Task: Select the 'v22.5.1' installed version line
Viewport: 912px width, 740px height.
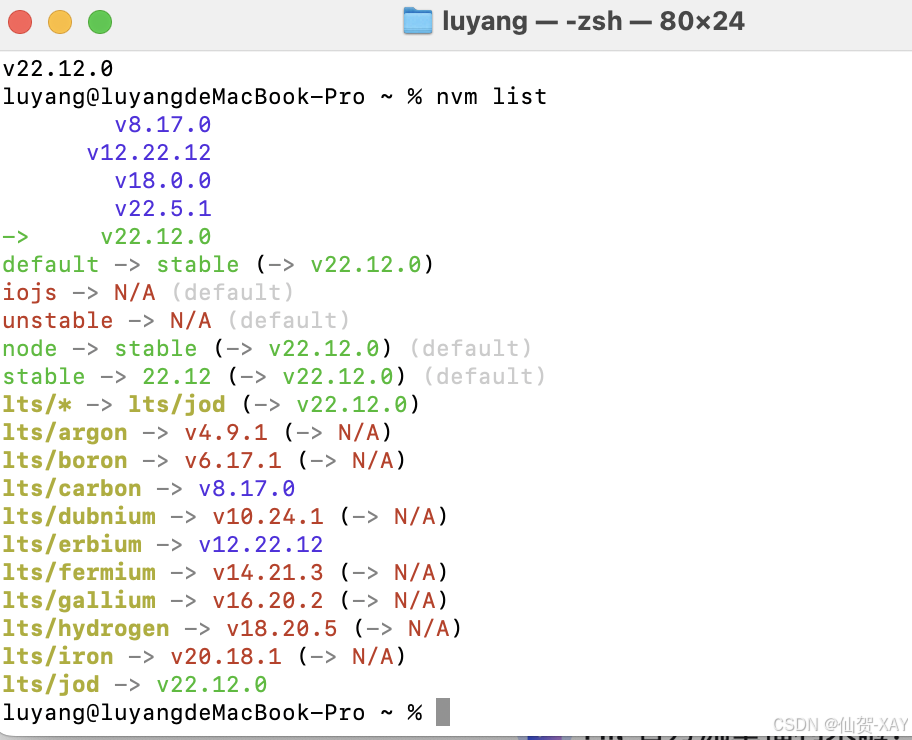Action: point(163,208)
